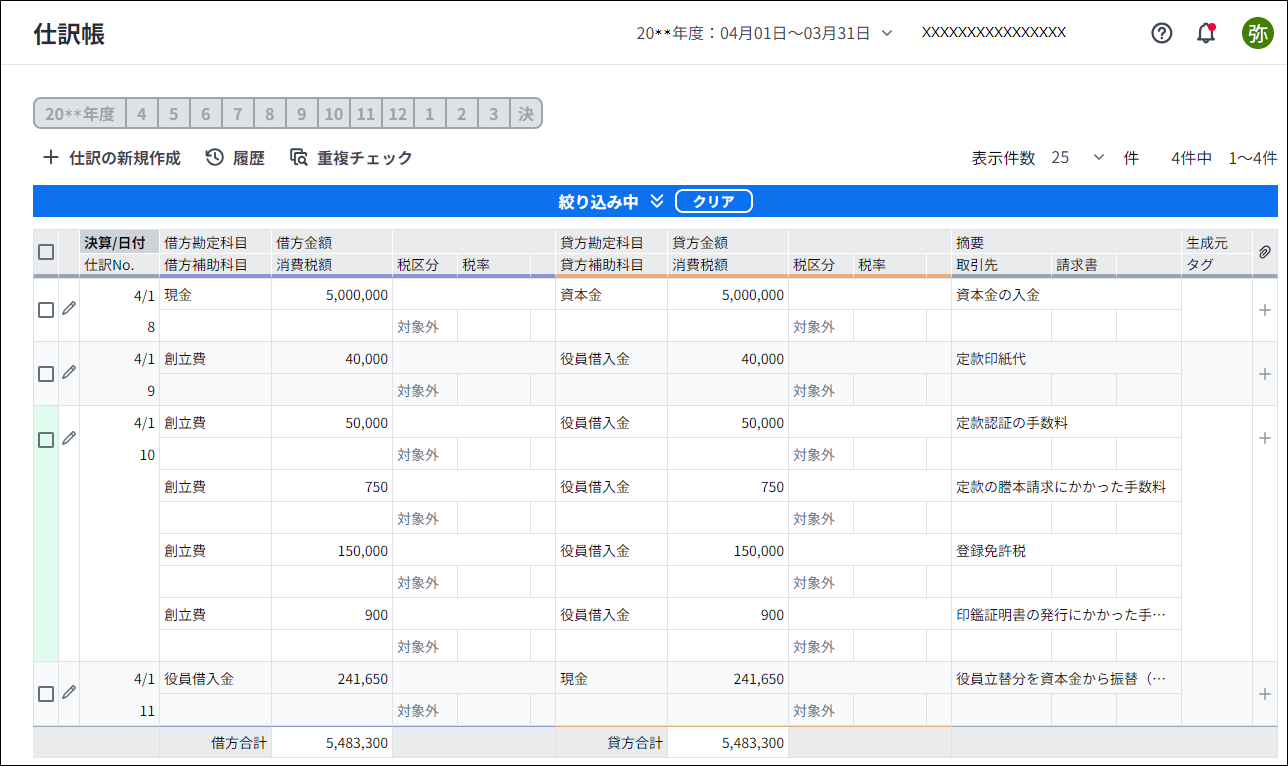
Task: Click the 摘要 column header
Action: point(1066,242)
